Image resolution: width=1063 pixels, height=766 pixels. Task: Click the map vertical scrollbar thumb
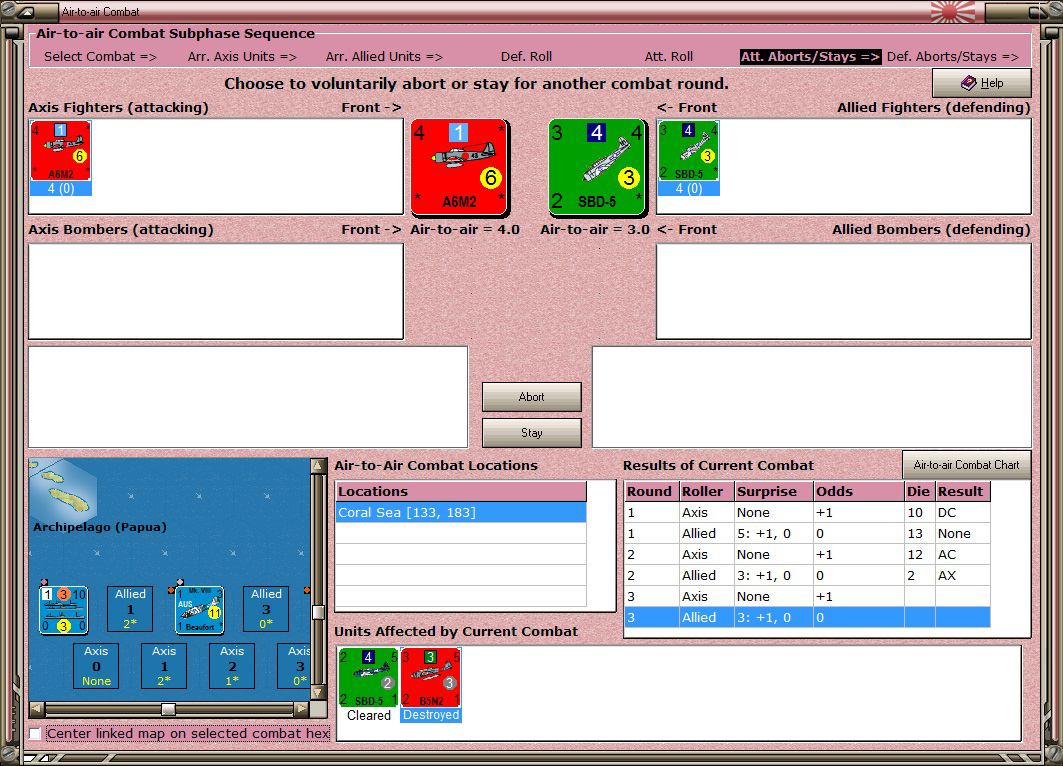317,612
